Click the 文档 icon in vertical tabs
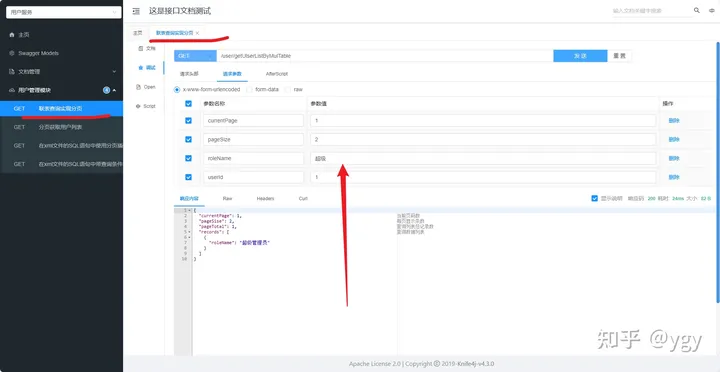720x372 pixels. 141,48
